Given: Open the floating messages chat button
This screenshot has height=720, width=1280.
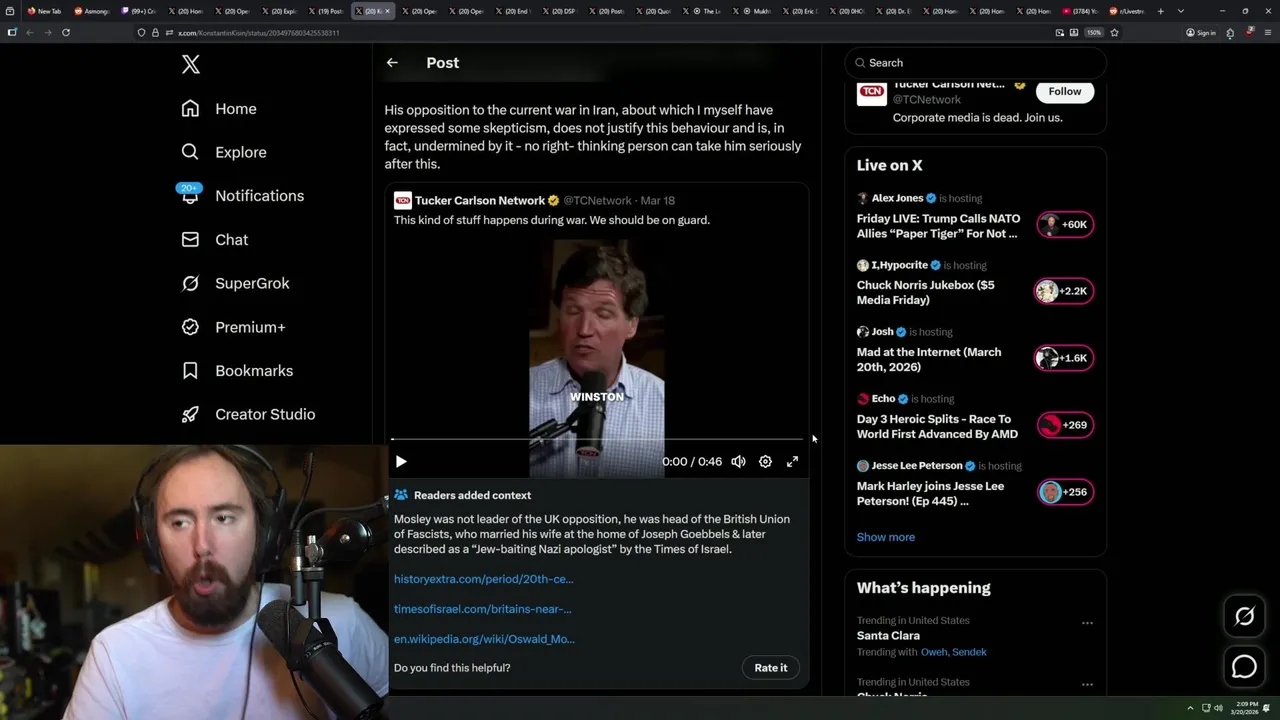Looking at the screenshot, I should click(1244, 666).
